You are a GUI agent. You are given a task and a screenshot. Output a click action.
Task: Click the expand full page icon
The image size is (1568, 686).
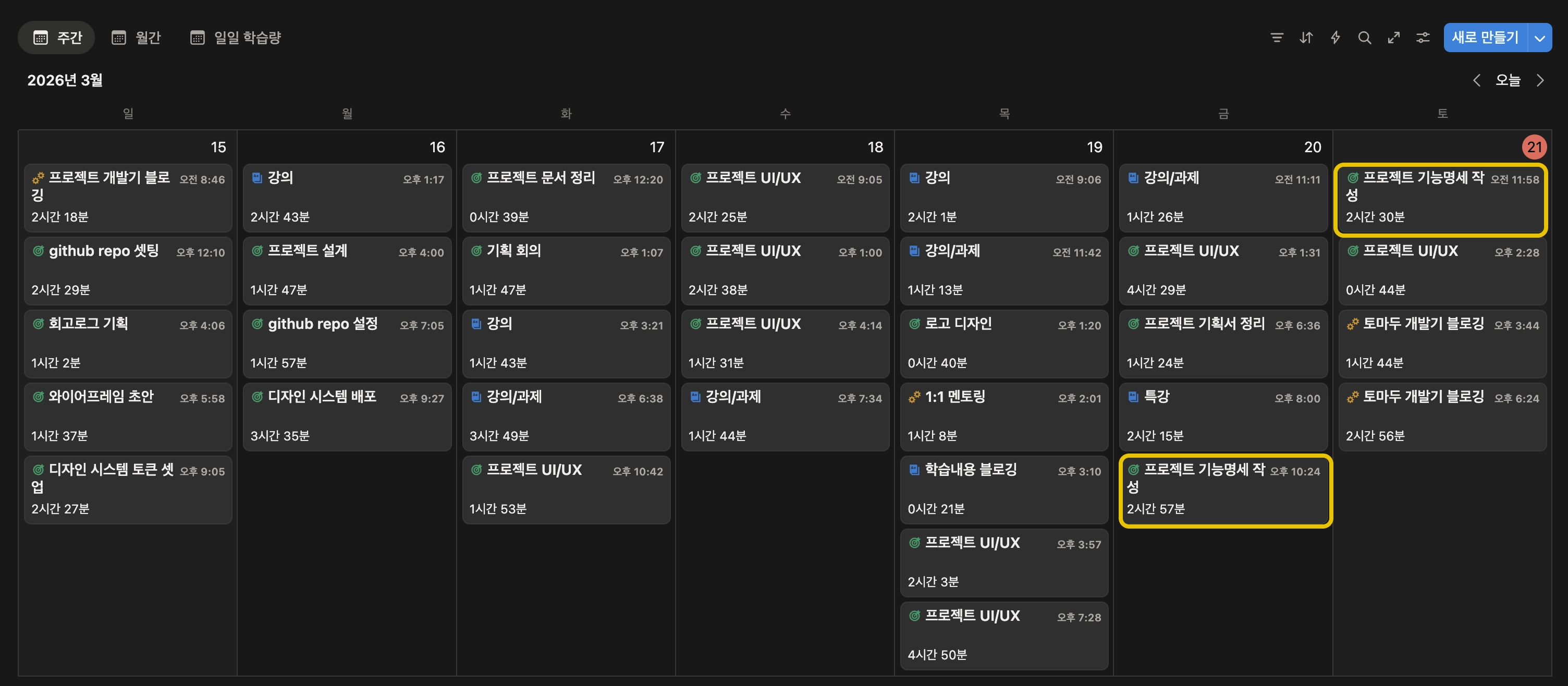click(x=1393, y=38)
